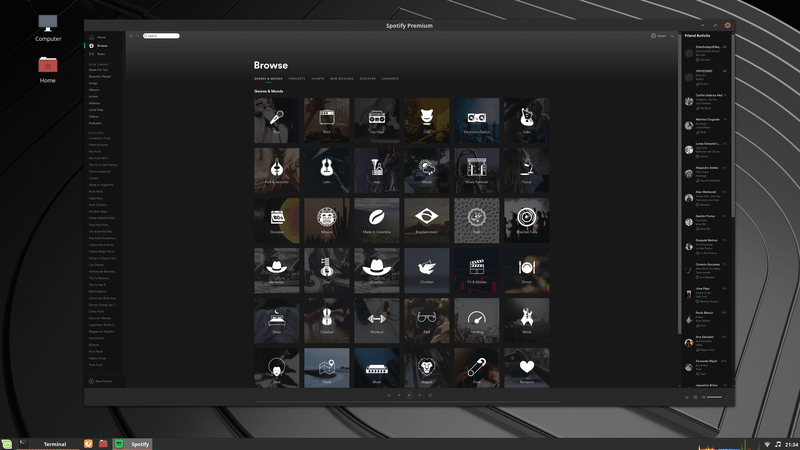Toggle shuffle playback
This screenshot has height=450, width=800.
(x=388, y=395)
